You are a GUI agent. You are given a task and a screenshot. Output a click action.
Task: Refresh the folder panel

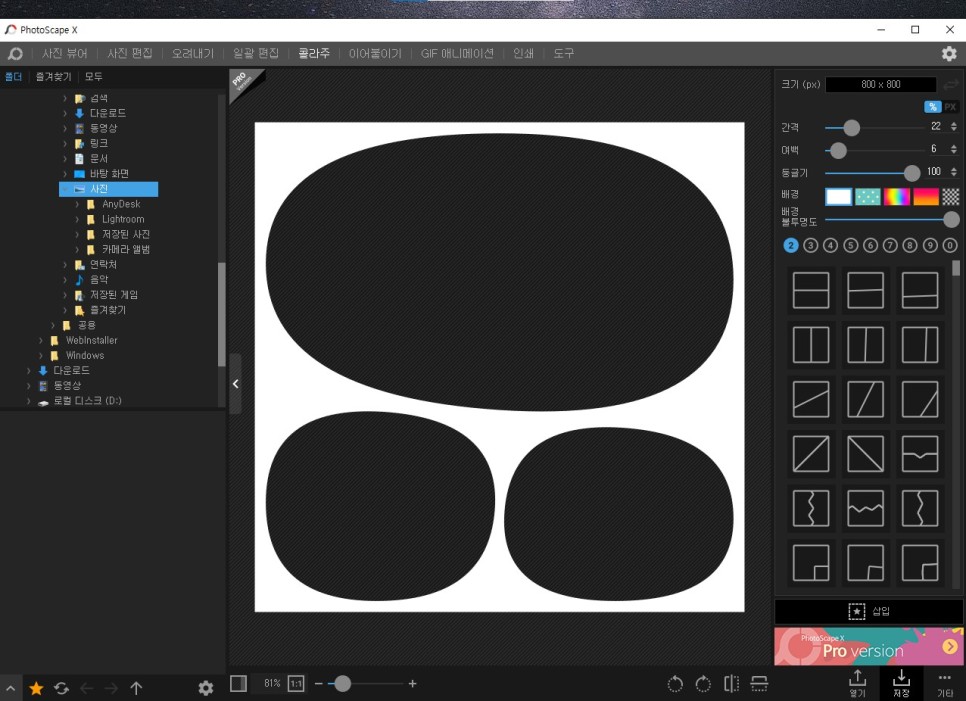(61, 688)
